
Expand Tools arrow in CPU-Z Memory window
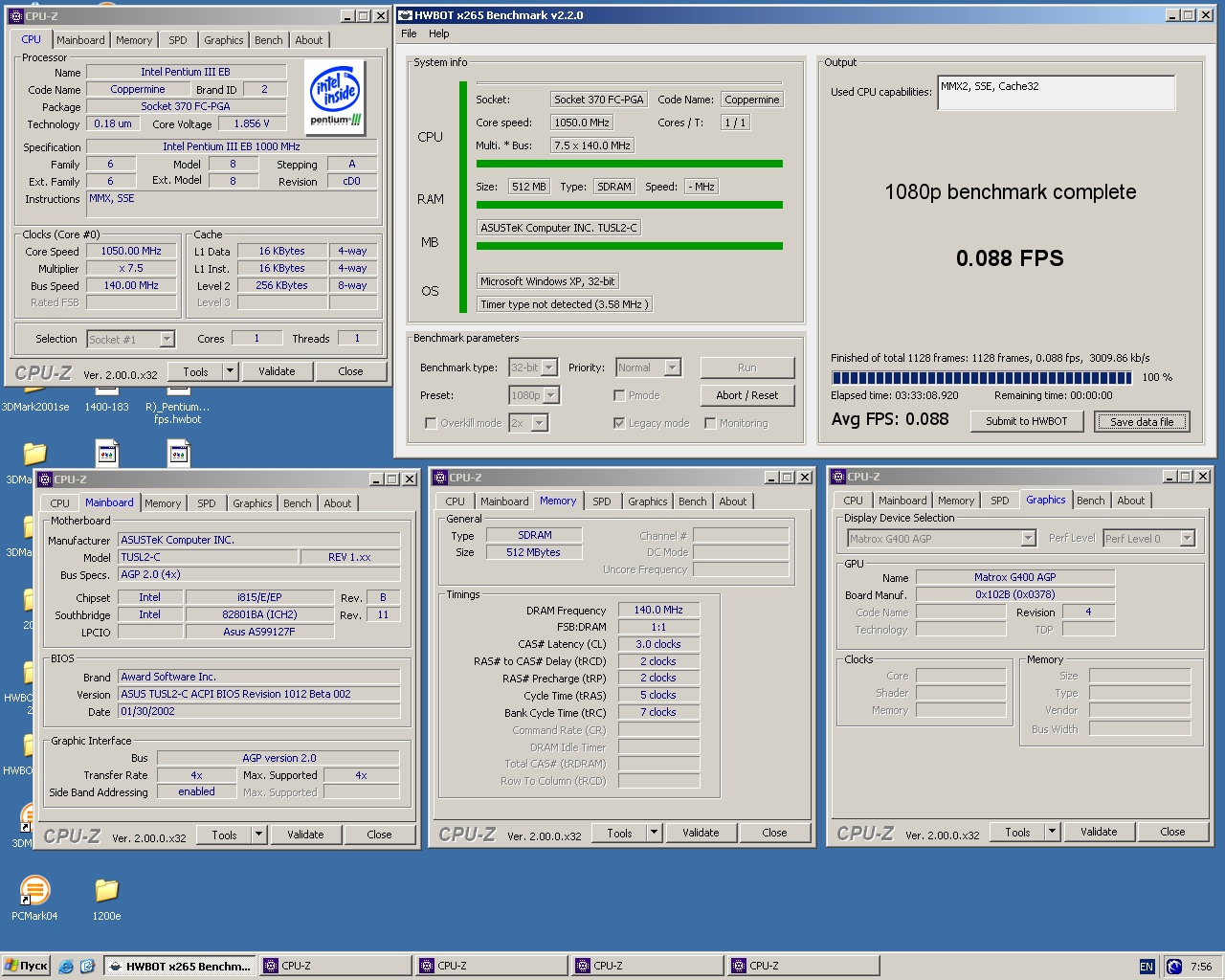pos(654,833)
